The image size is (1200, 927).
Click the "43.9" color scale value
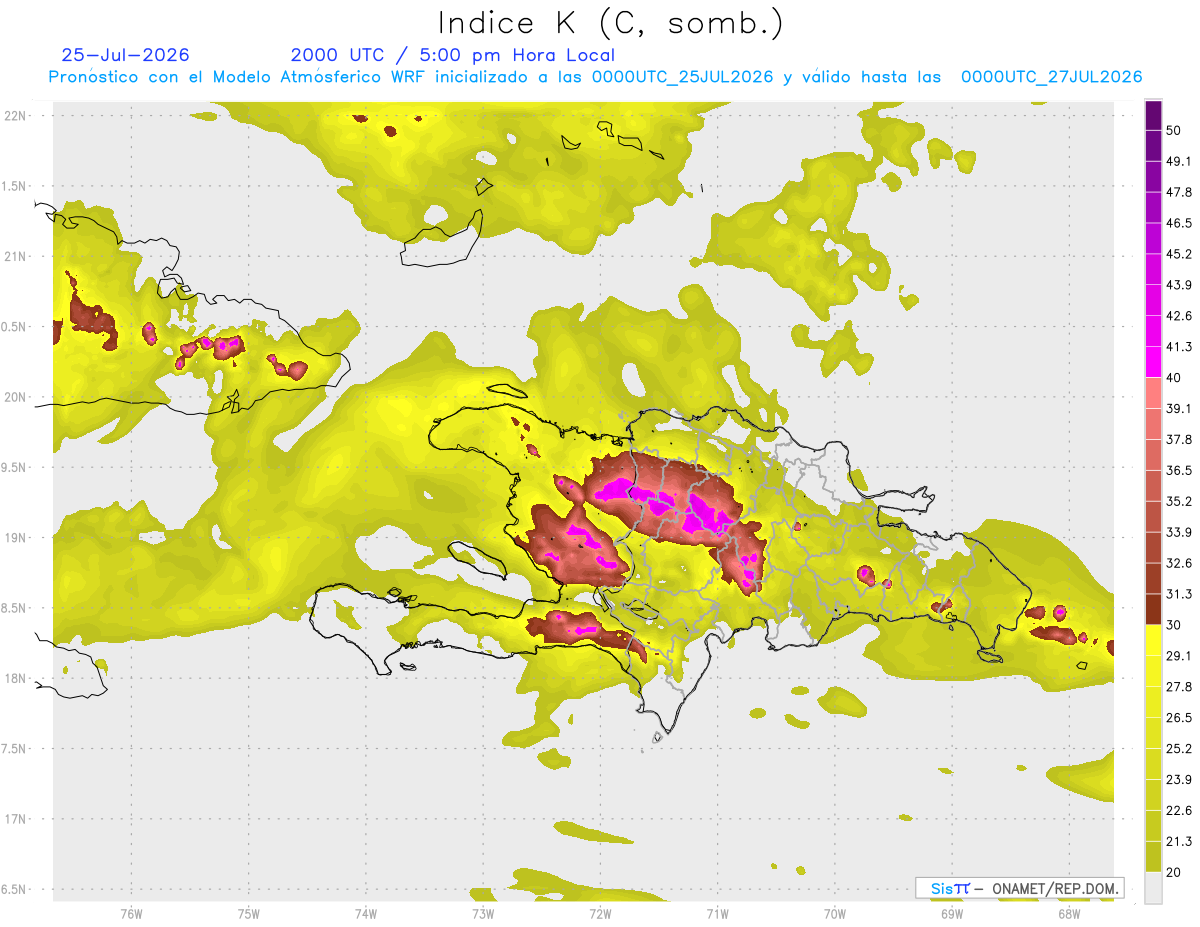click(1179, 285)
